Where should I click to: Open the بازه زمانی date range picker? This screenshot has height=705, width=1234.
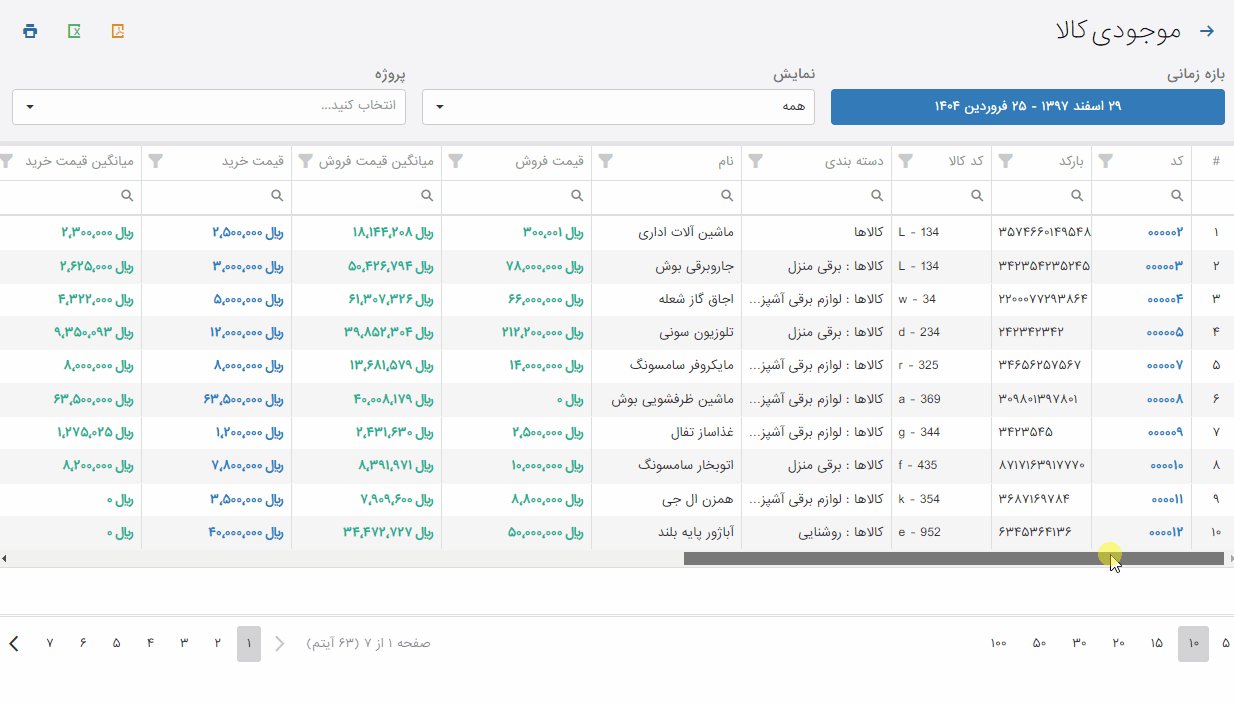click(1028, 107)
